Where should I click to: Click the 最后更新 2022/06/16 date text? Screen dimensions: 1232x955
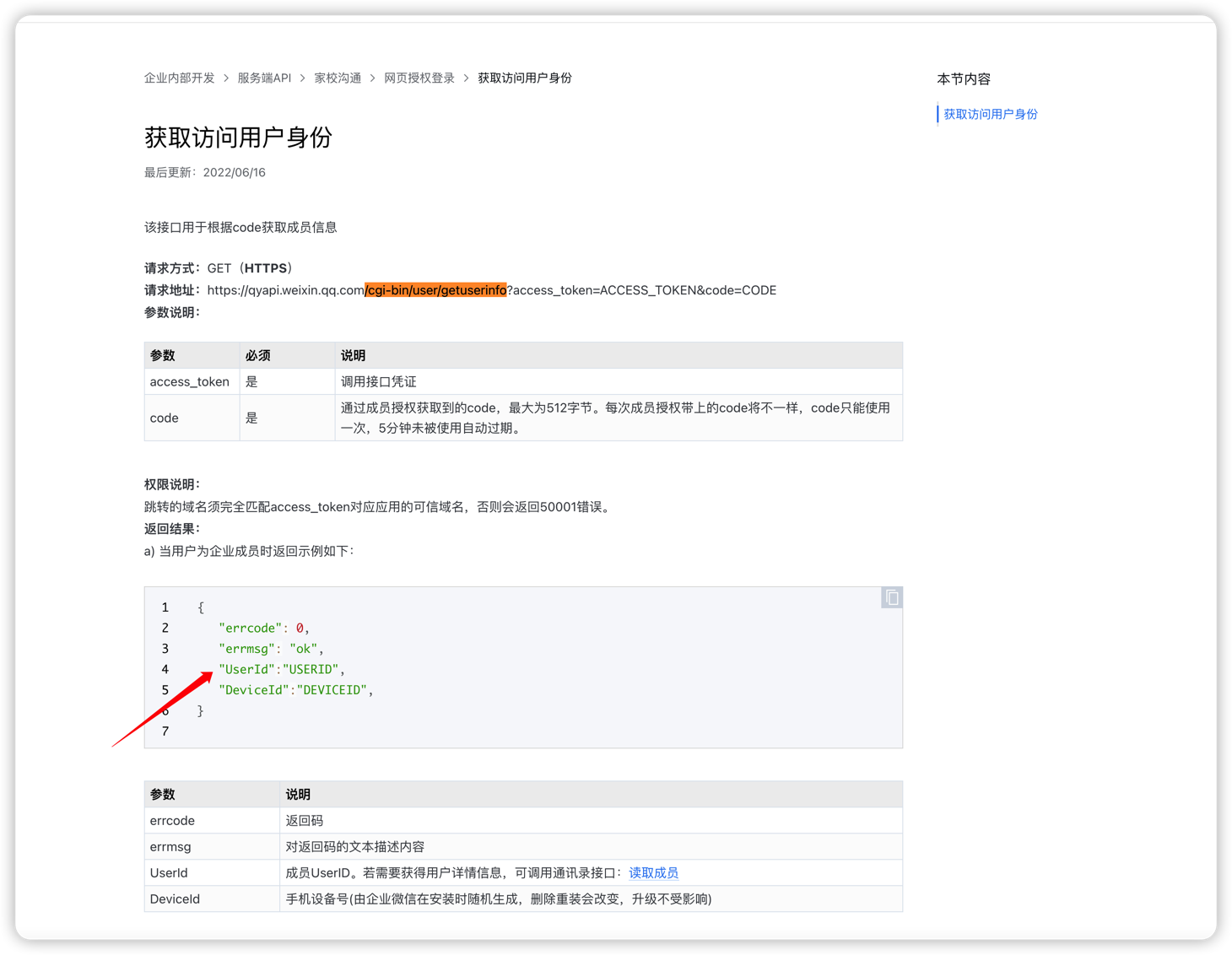click(x=204, y=172)
